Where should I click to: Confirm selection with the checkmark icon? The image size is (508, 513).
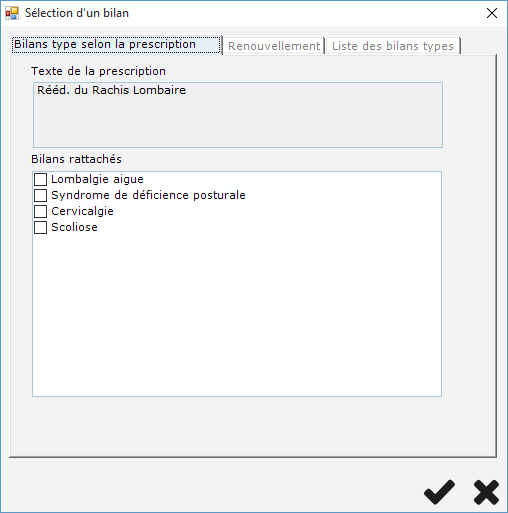pos(439,492)
